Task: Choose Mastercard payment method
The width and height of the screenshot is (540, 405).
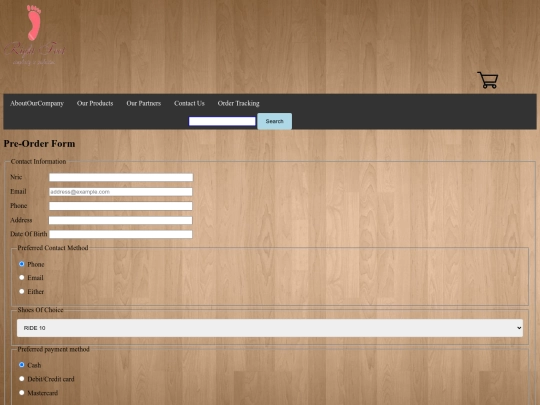Action: 22,392
